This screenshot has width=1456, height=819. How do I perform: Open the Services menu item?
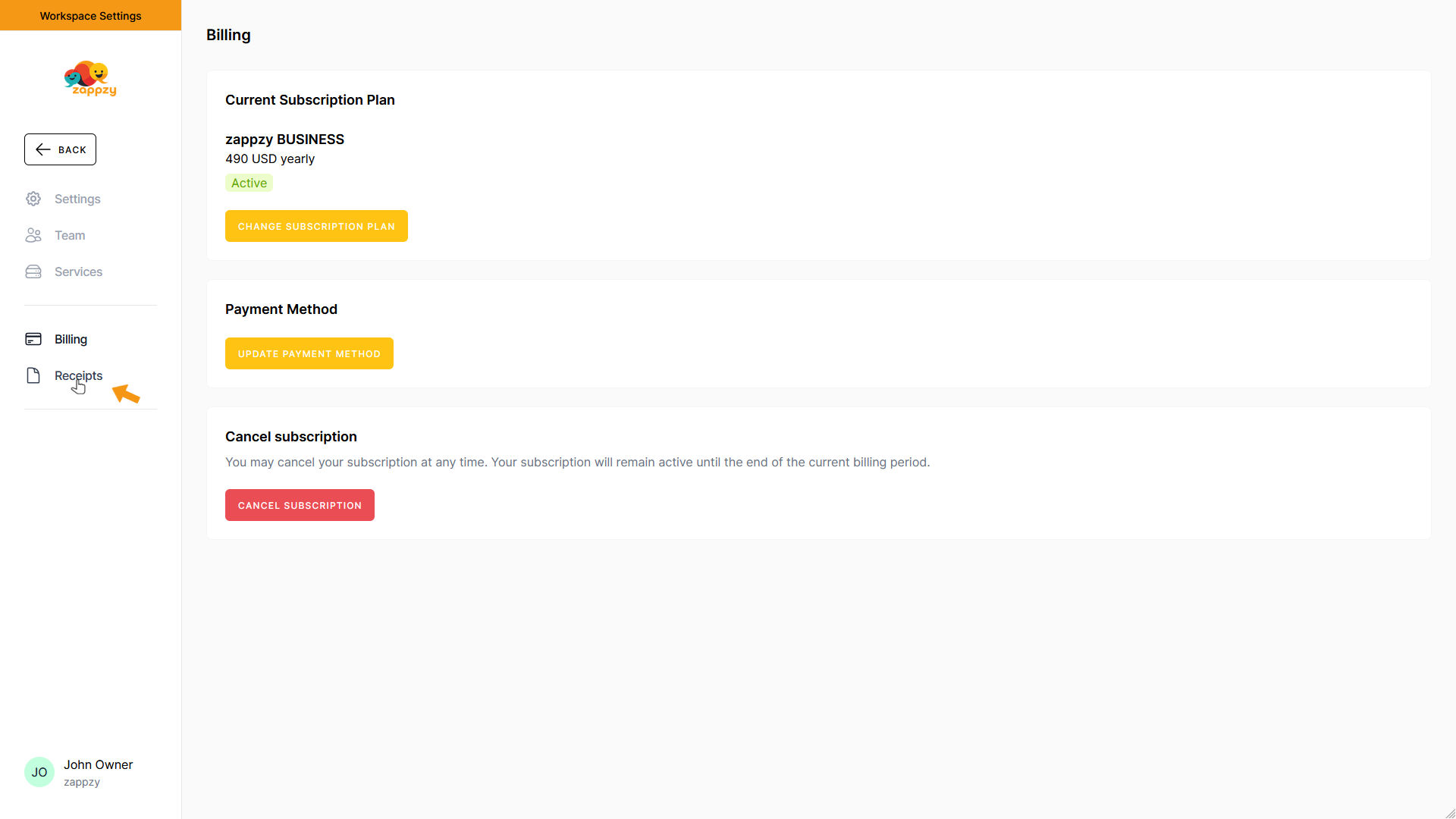[78, 271]
